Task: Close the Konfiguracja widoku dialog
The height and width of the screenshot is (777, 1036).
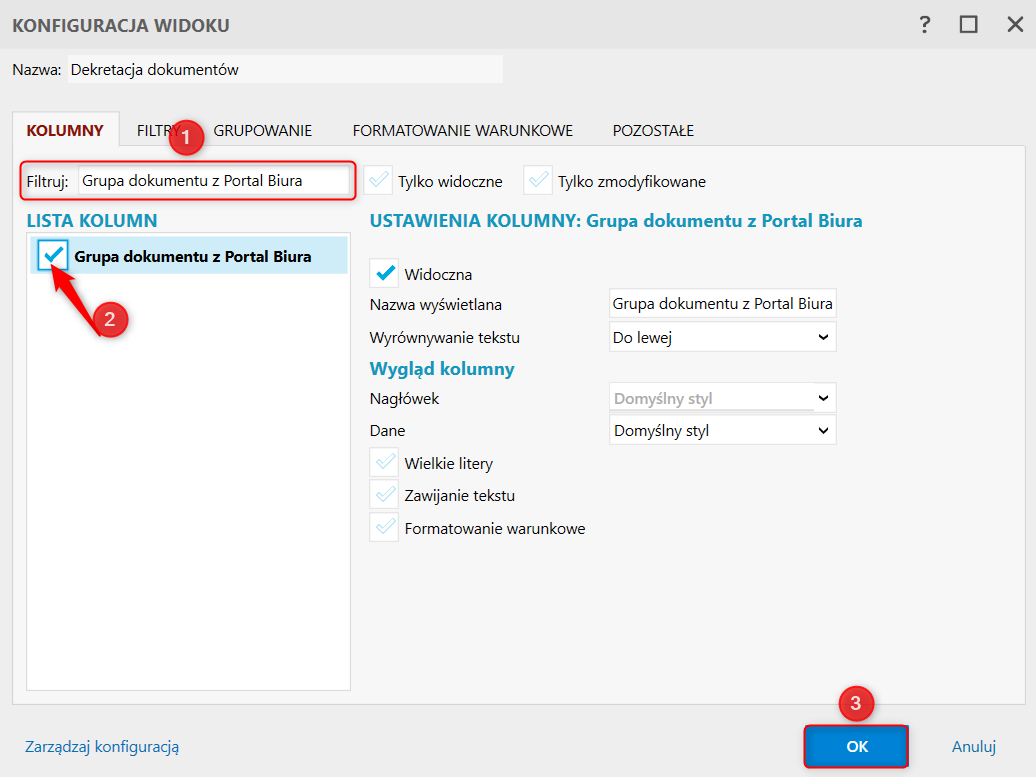Action: (1013, 25)
